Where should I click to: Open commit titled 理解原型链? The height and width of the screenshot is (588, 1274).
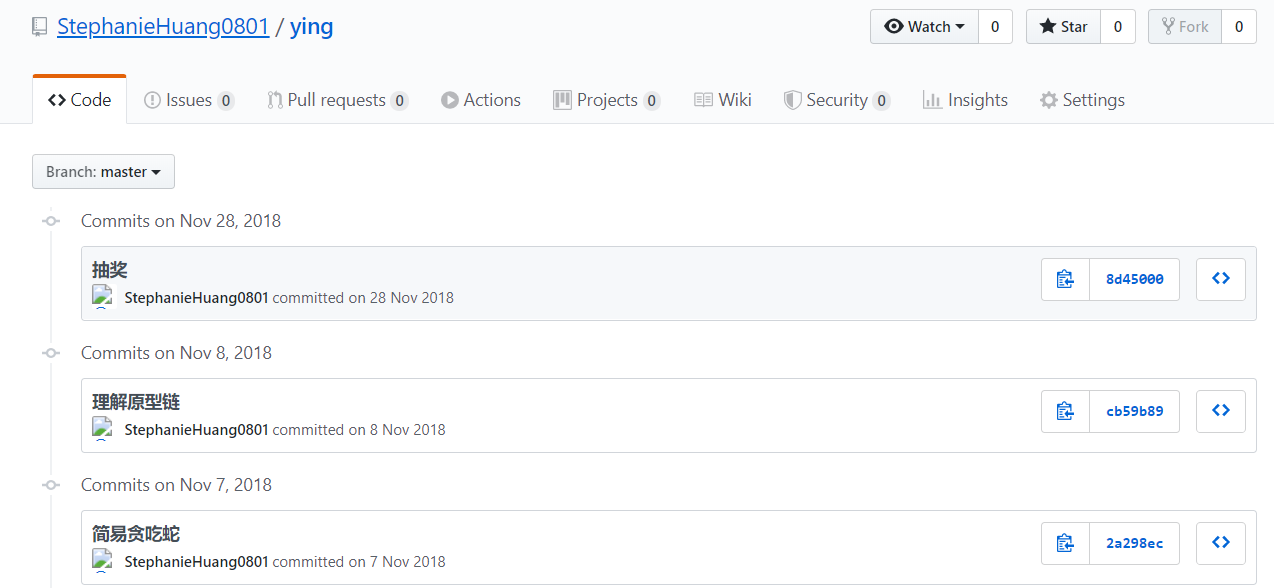(x=136, y=402)
